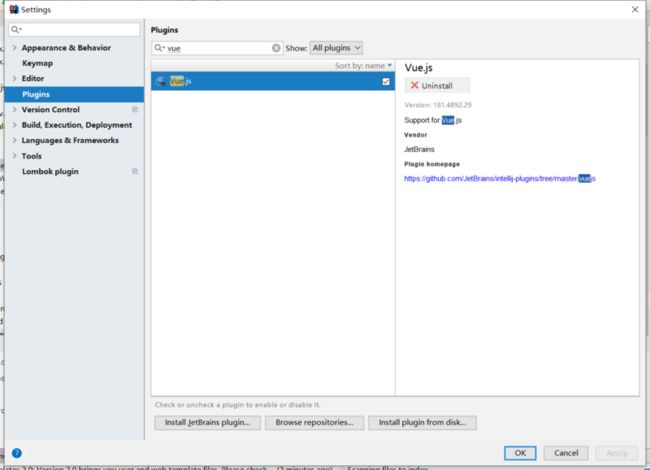Image resolution: width=650 pixels, height=470 pixels.
Task: Click Browse repositories button
Action: 314,423
